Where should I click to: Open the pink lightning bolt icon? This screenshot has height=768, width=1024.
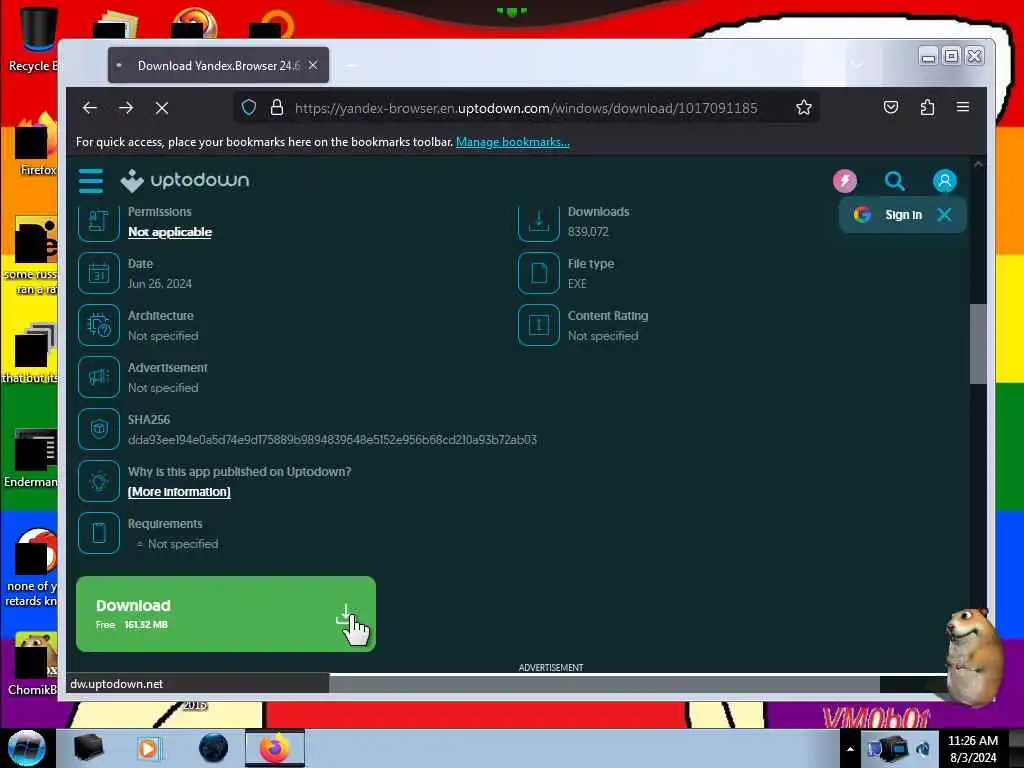[844, 181]
